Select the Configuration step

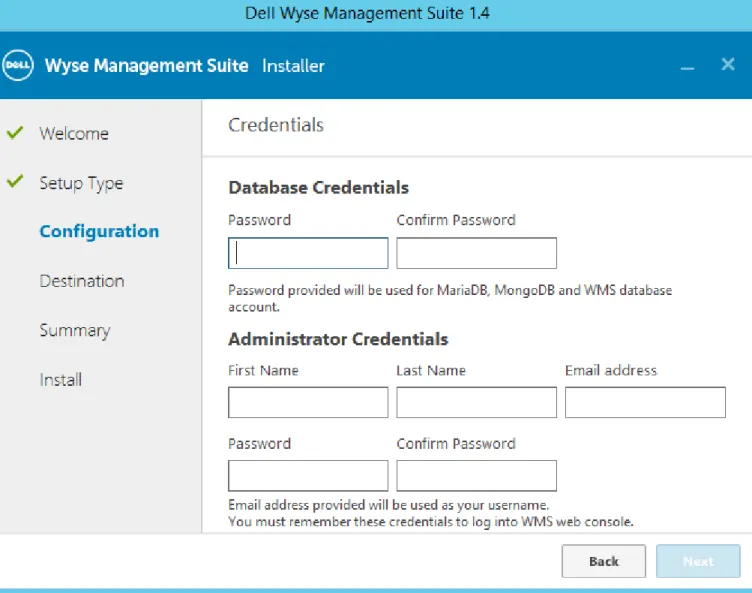tap(99, 232)
